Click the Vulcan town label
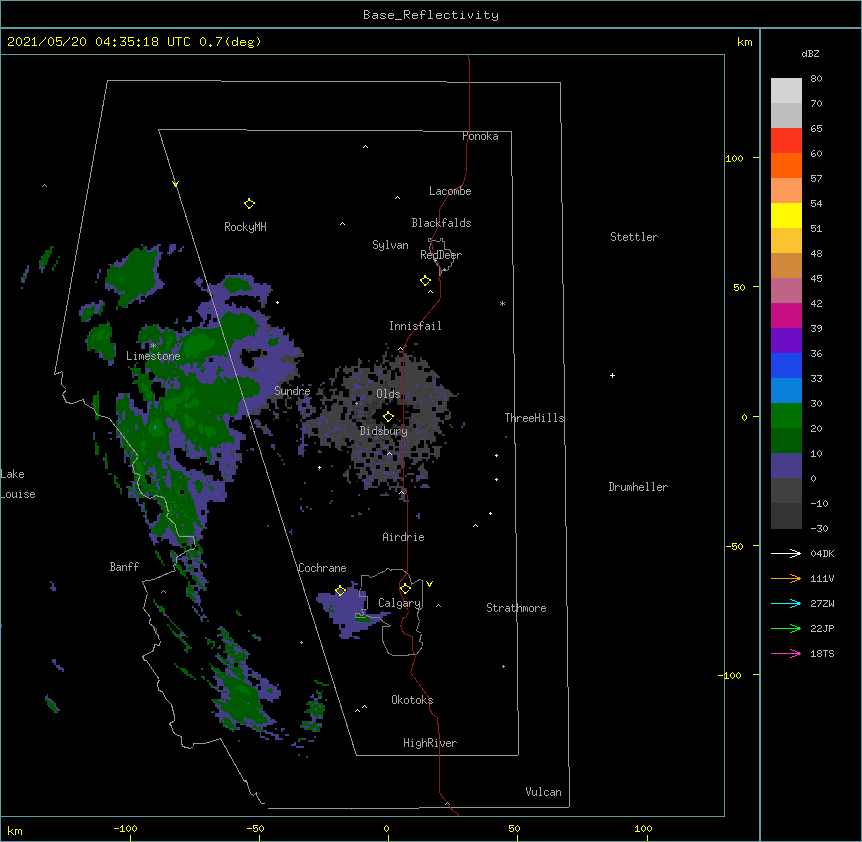This screenshot has width=862, height=842. point(543,792)
